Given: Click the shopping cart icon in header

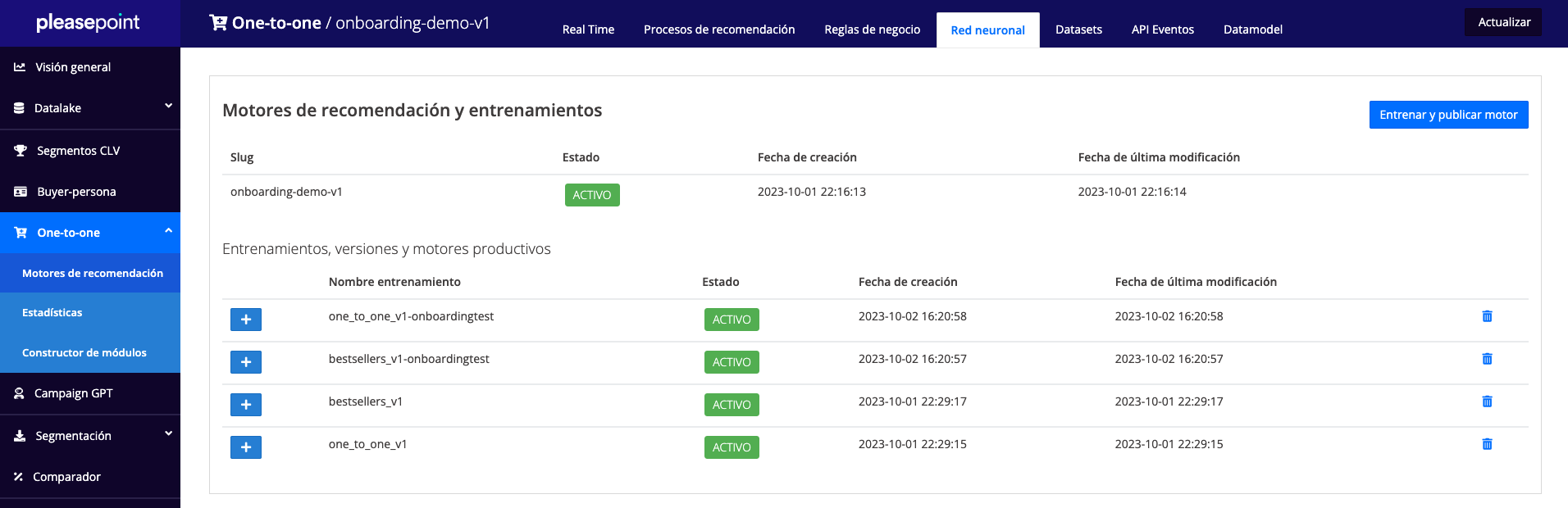Looking at the screenshot, I should [x=218, y=23].
